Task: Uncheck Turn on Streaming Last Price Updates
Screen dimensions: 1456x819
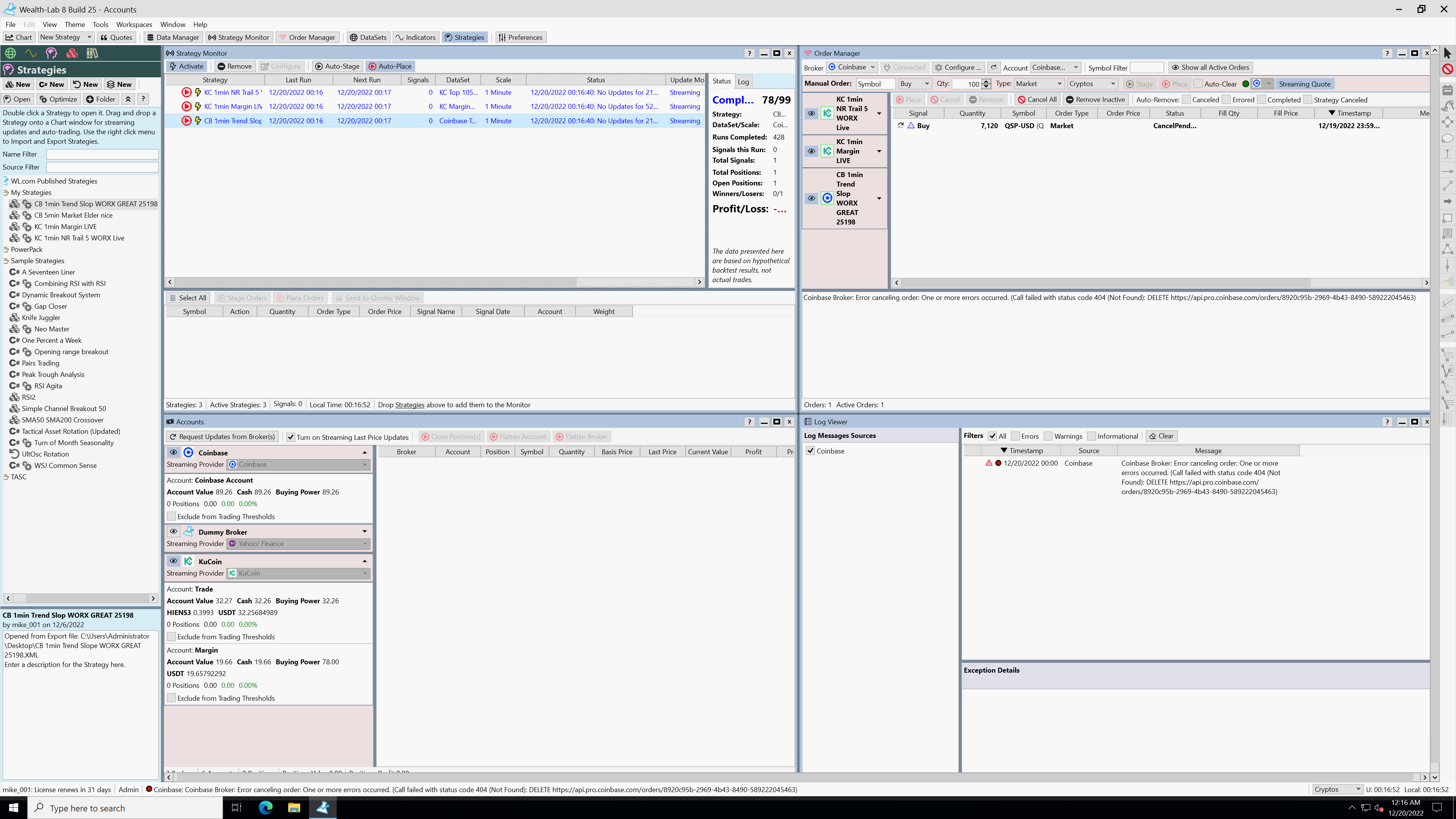Action: tap(290, 437)
